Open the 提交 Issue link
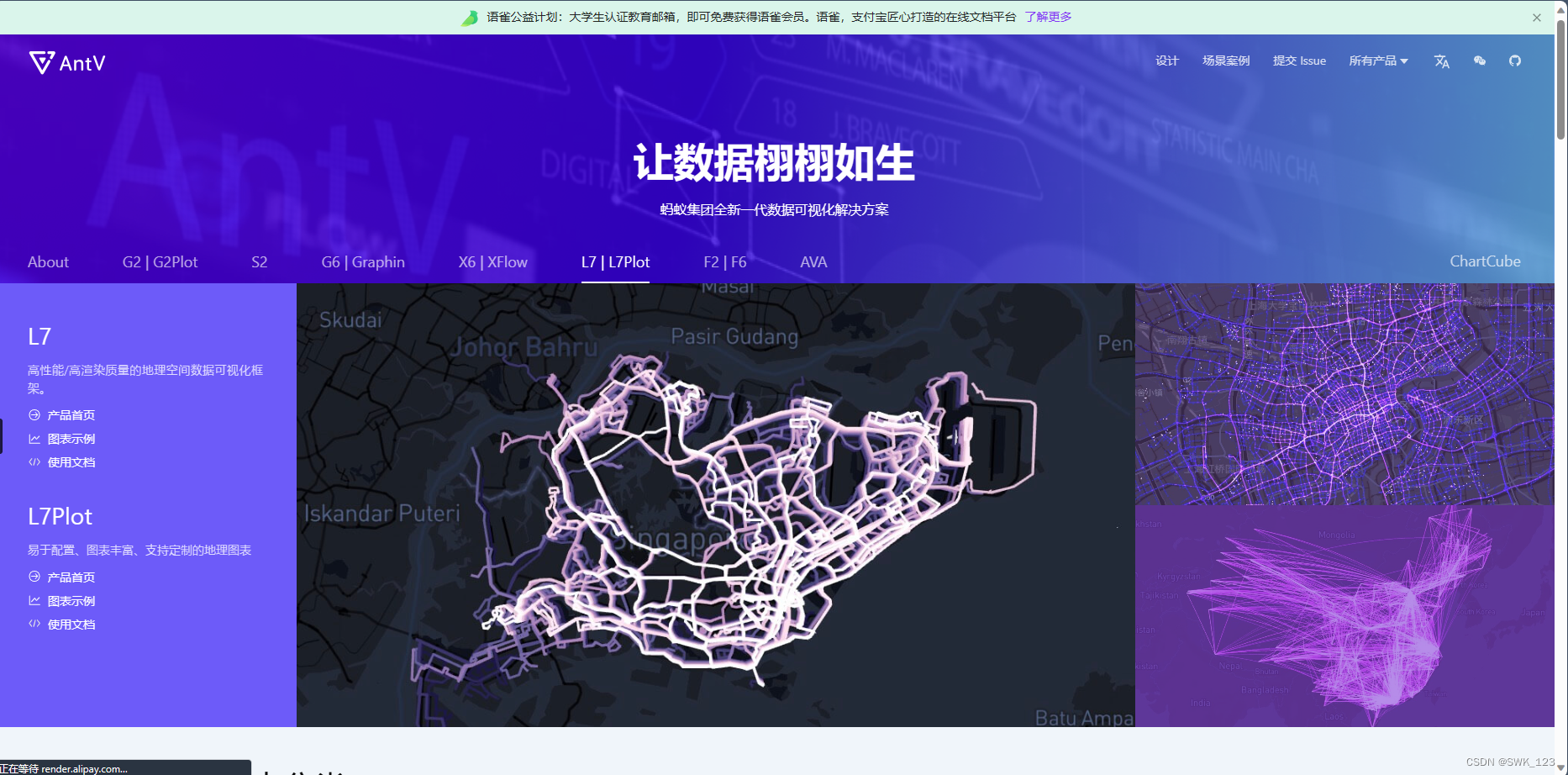This screenshot has height=775, width=1568. tap(1299, 61)
